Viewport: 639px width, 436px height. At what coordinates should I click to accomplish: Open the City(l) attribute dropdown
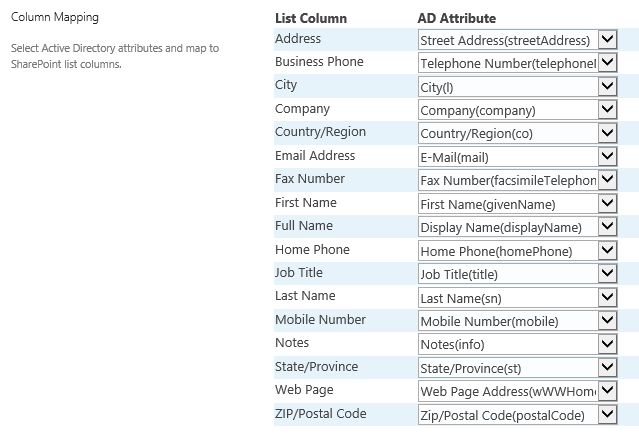pos(518,87)
